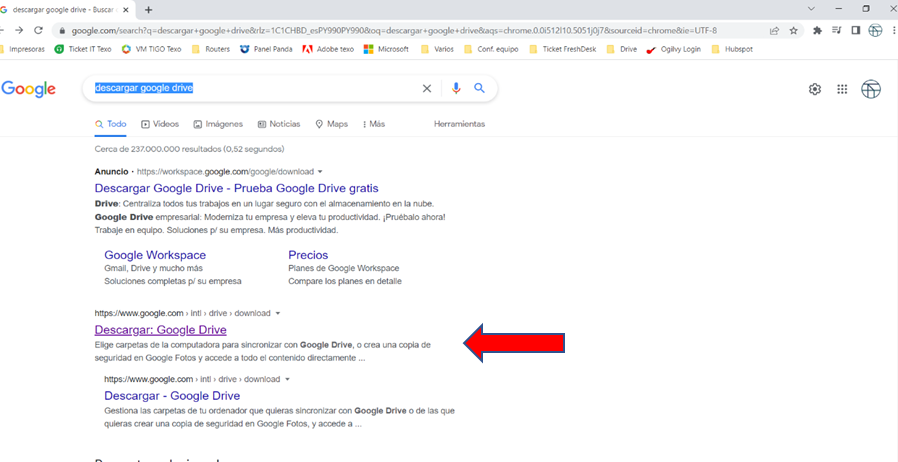Open Chrome three-dot menu

(893, 31)
